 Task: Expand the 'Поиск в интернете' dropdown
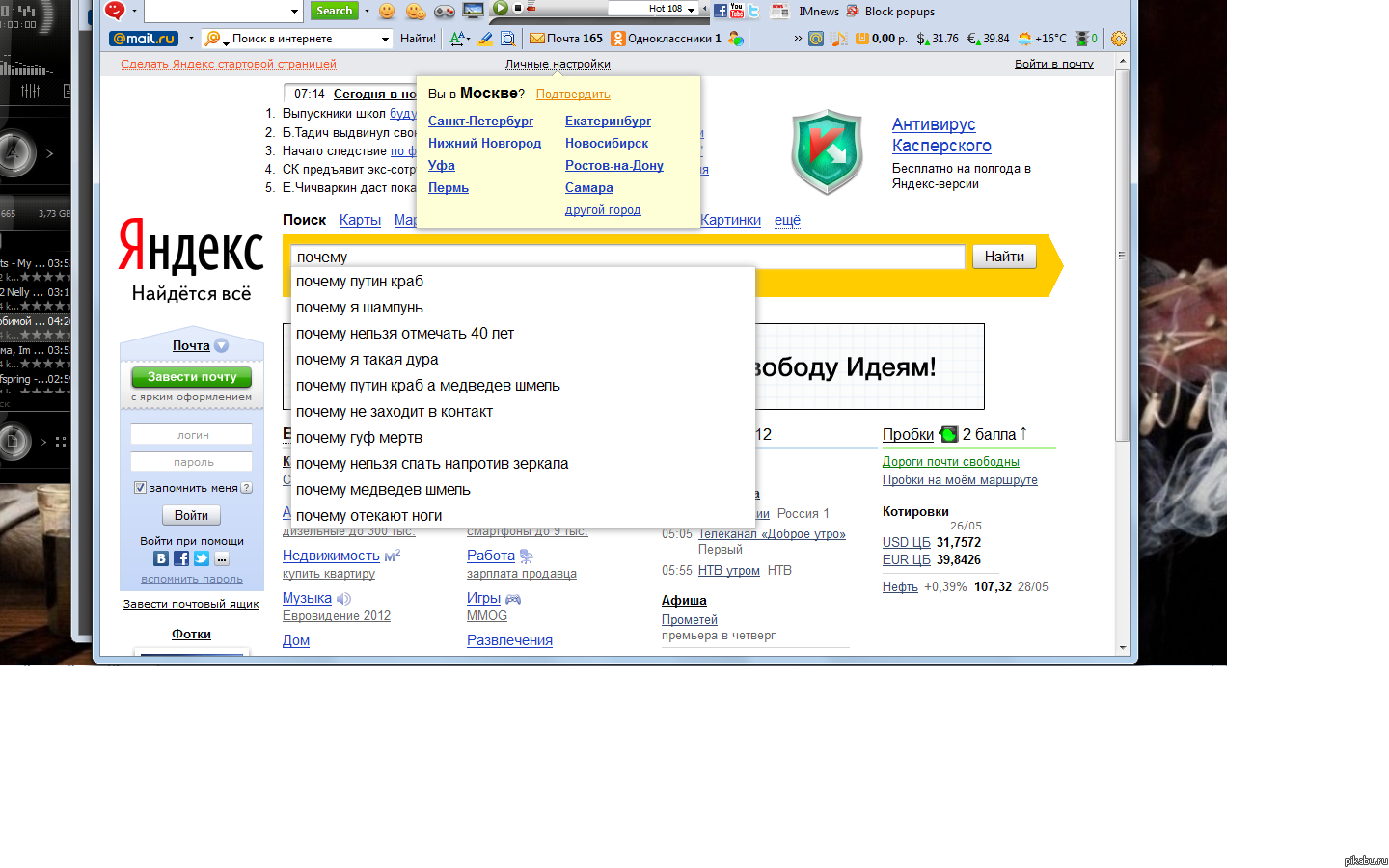(x=385, y=40)
